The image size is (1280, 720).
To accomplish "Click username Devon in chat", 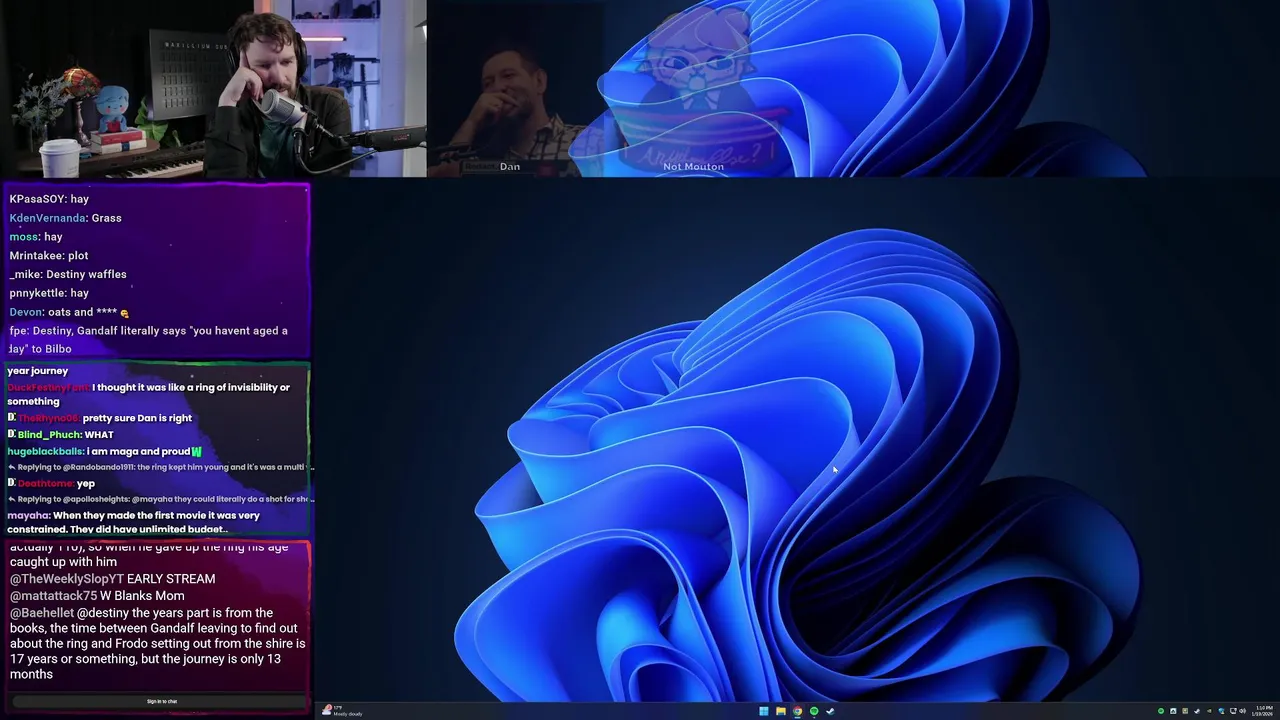I will pyautogui.click(x=26, y=312).
